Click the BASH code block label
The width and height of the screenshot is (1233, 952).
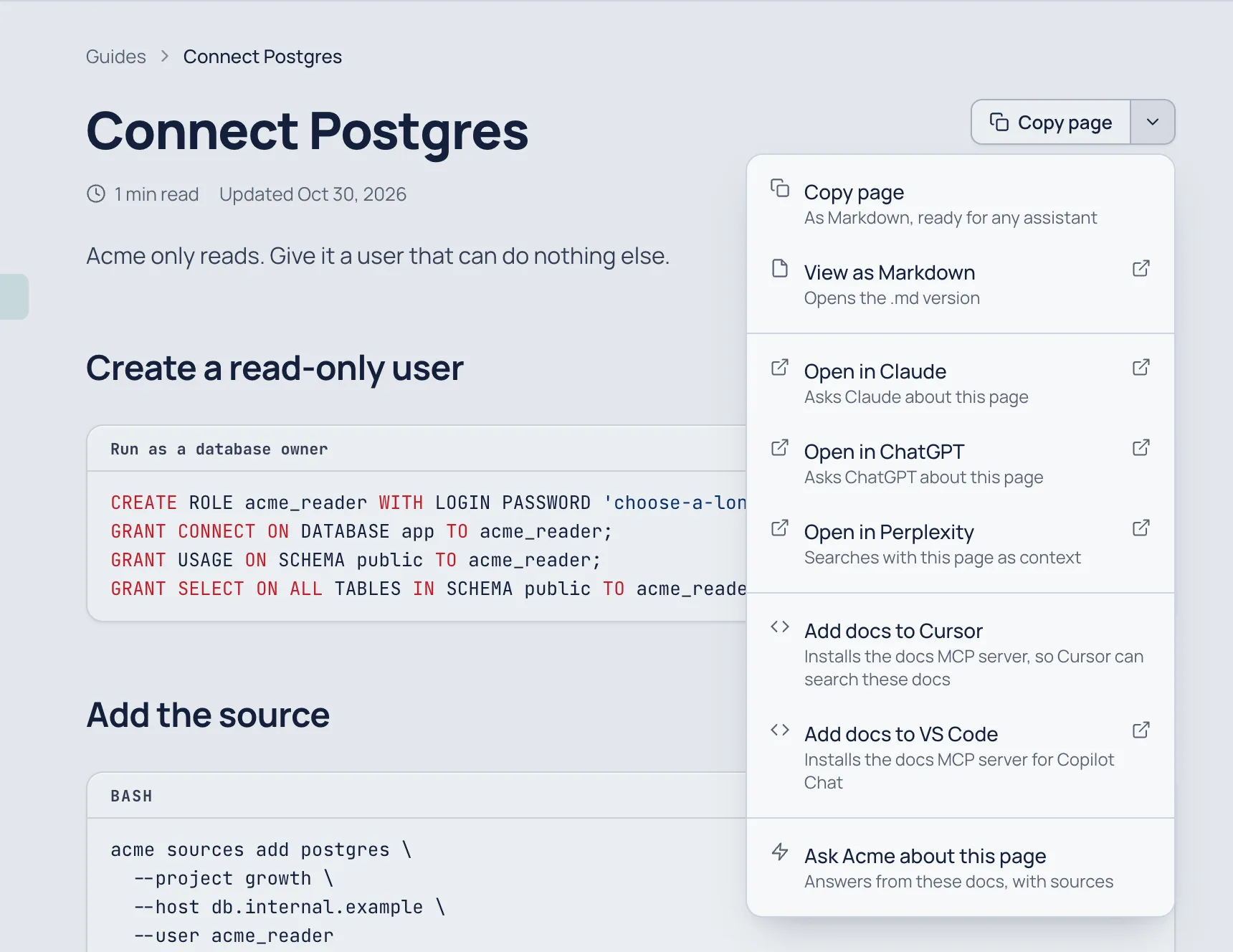[x=131, y=796]
